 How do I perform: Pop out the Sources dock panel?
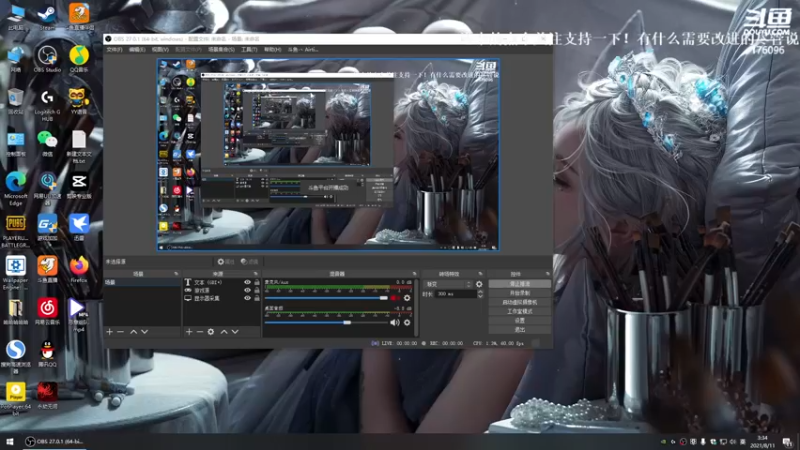pos(256,274)
